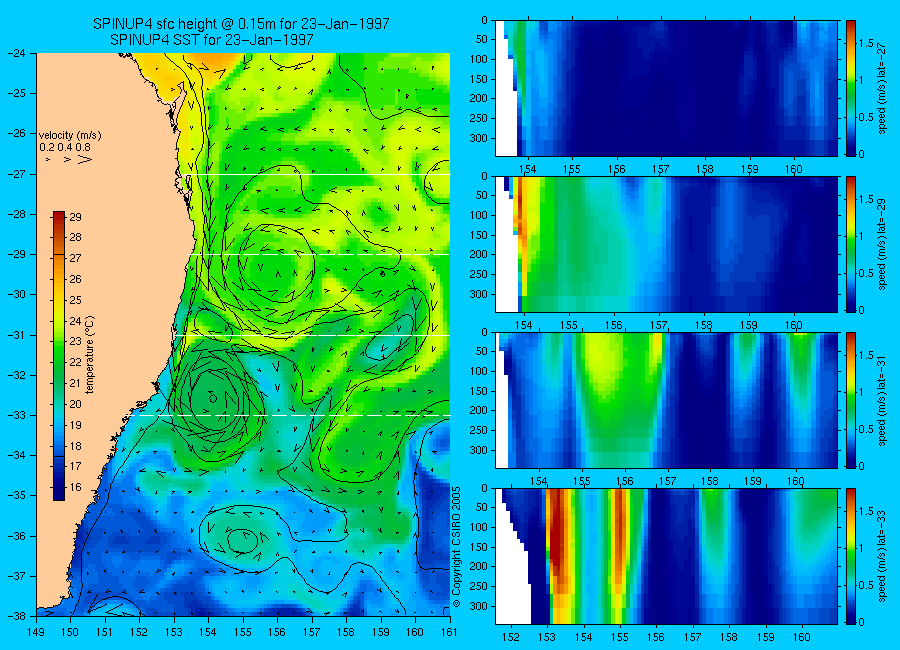Screen dimensions: 900x650
Task: Click the "161" longitude label on map axis
Action: [x=449, y=632]
